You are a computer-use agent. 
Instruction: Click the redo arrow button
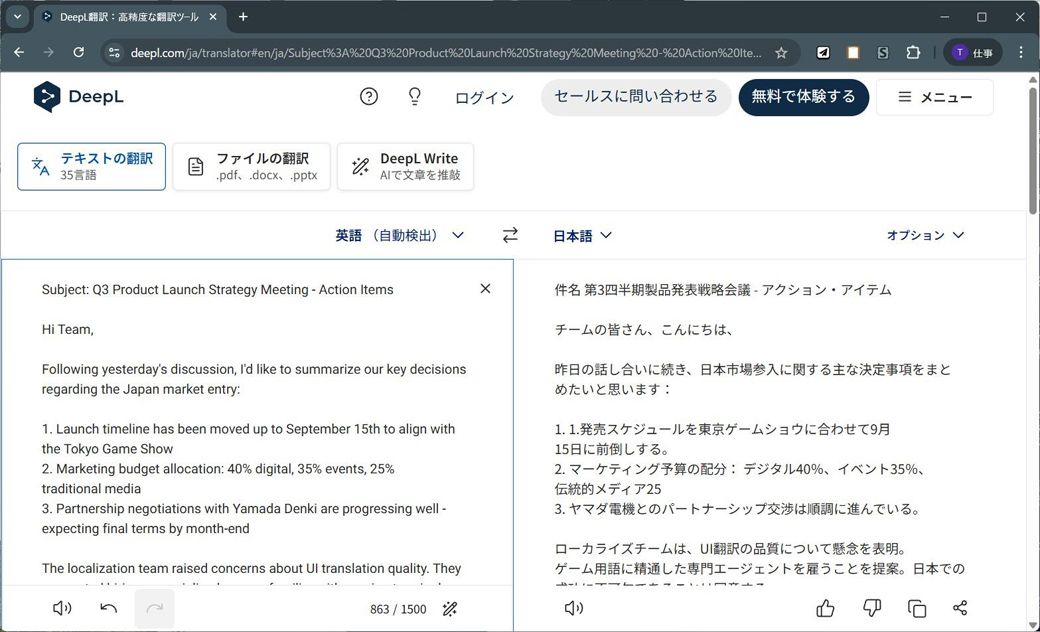[x=155, y=608]
